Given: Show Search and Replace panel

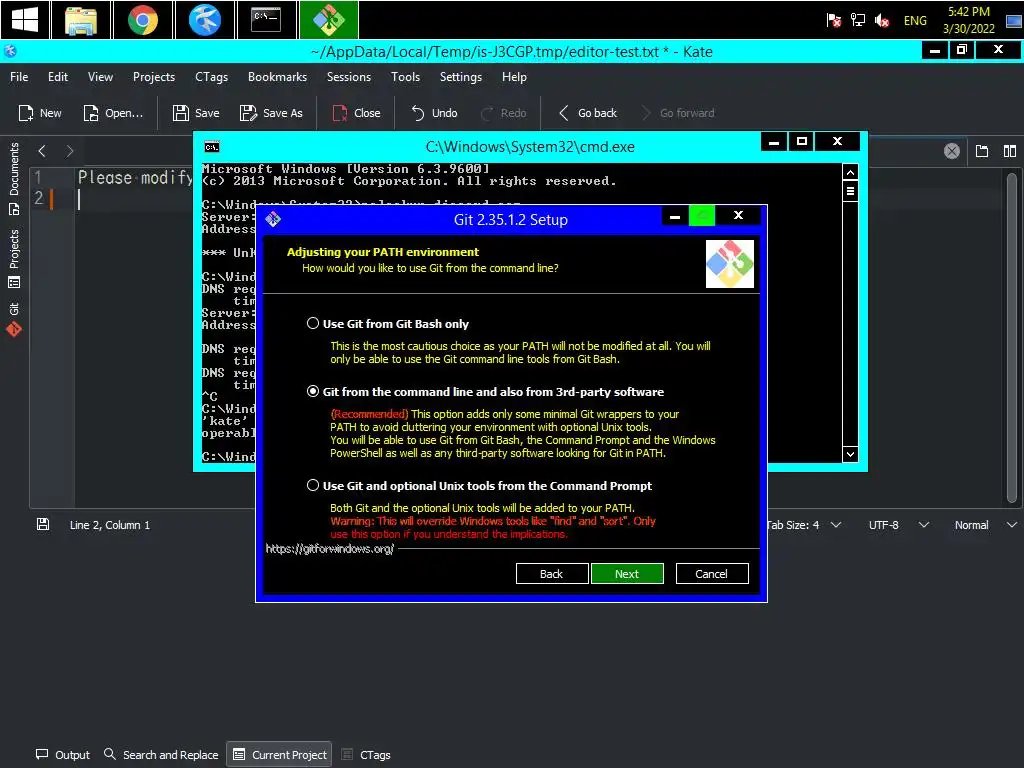Looking at the screenshot, I should click(x=161, y=754).
